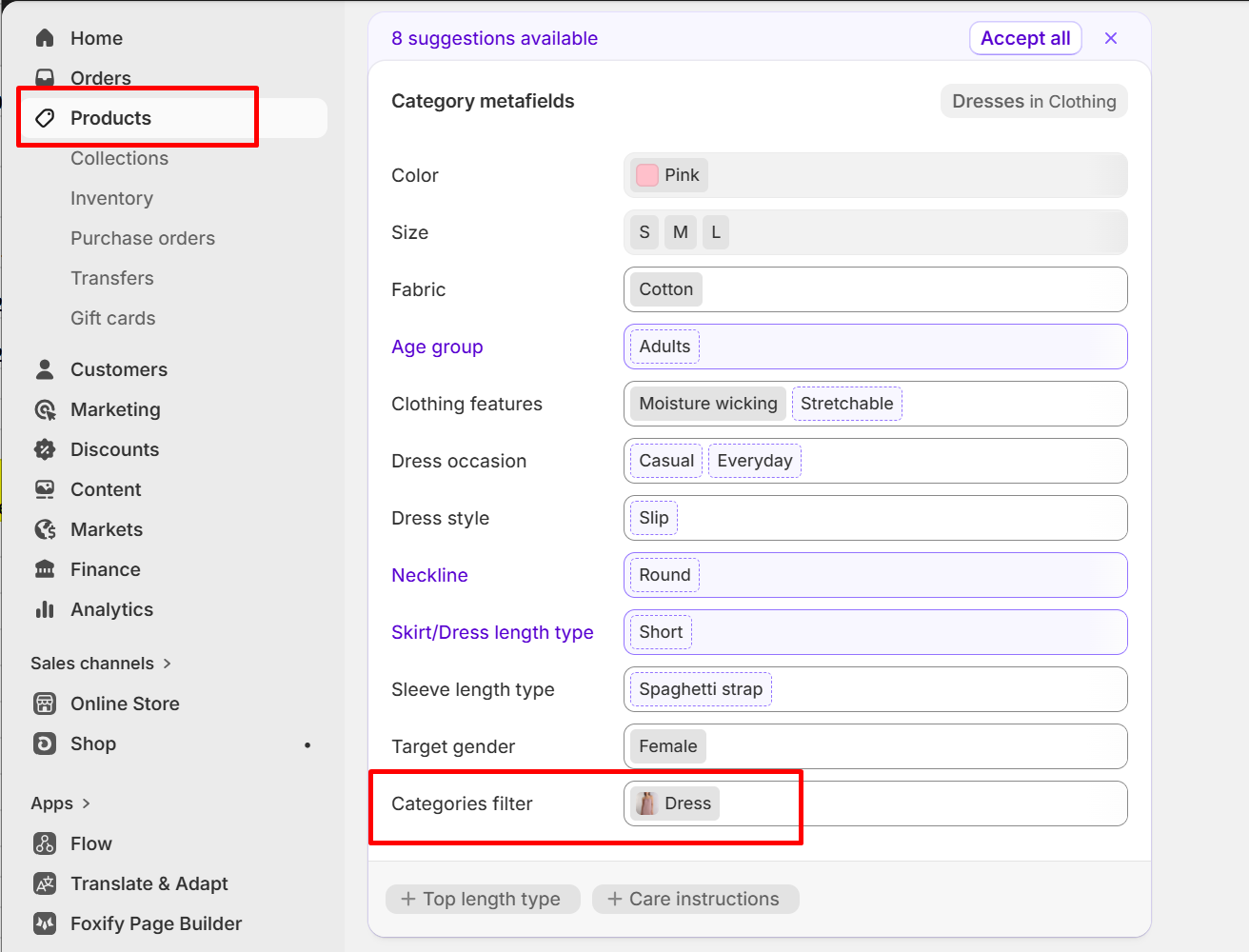Click inside the Categories filter field
Screen dimensions: 1249x952
pyautogui.click(x=876, y=803)
